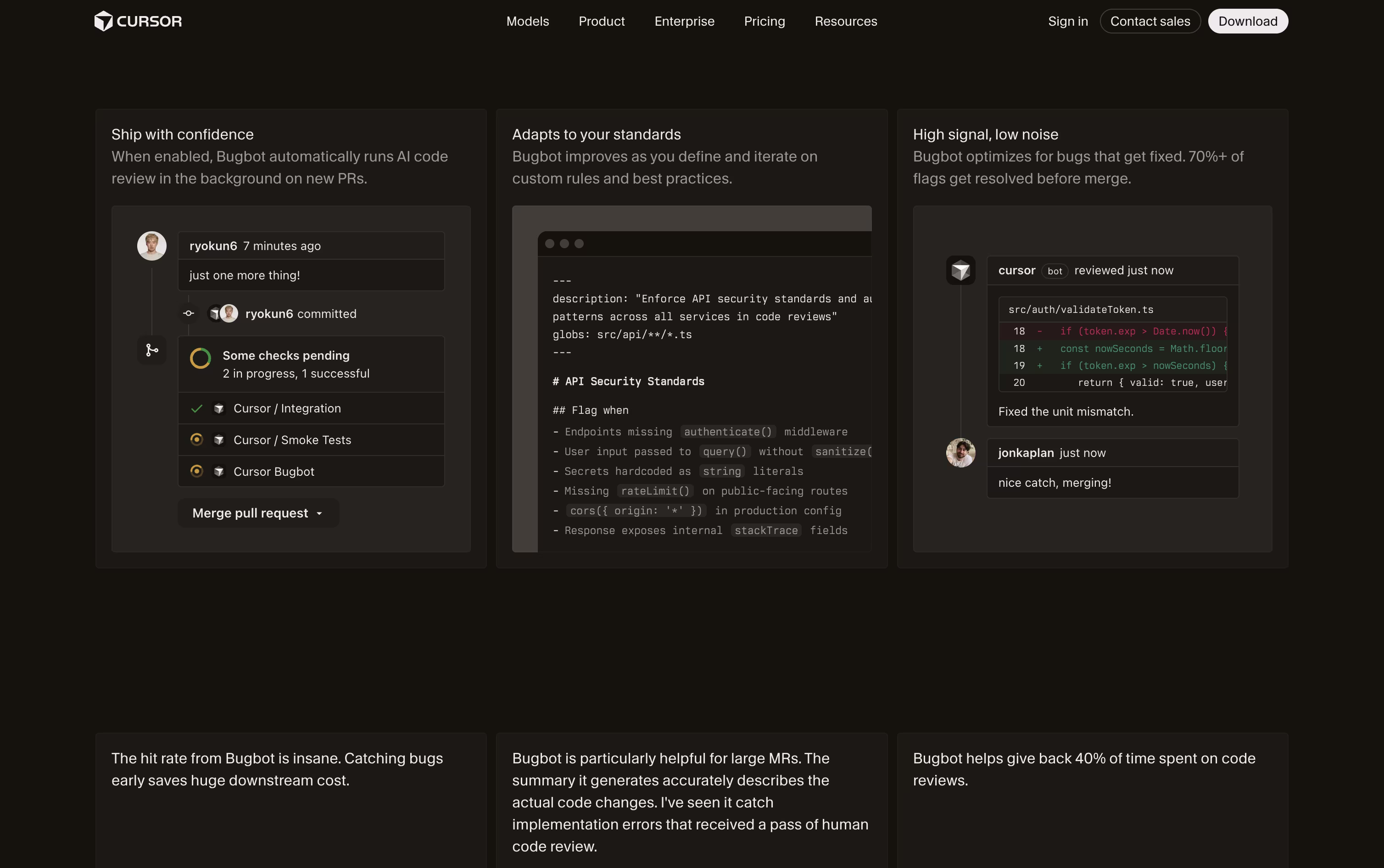Click the High signal, low noise heading
The width and height of the screenshot is (1384, 868).
point(986,134)
